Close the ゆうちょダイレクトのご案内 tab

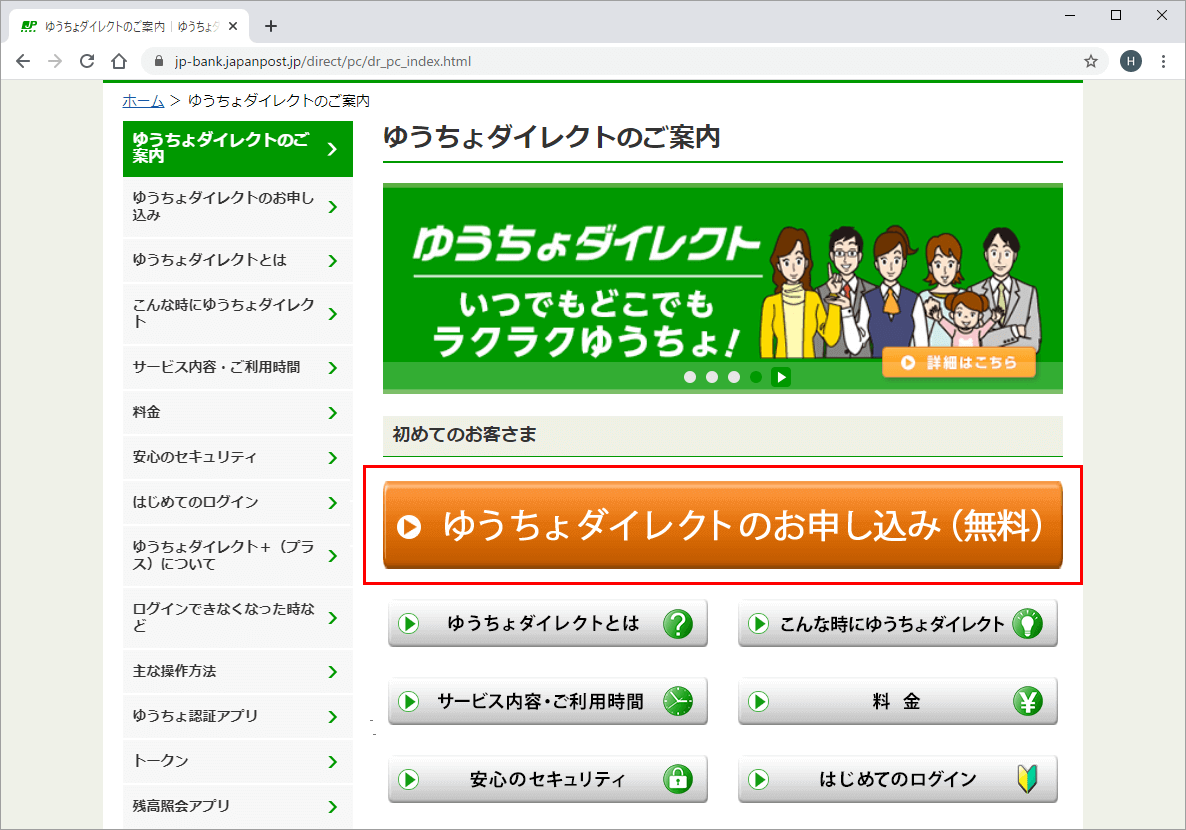(233, 26)
